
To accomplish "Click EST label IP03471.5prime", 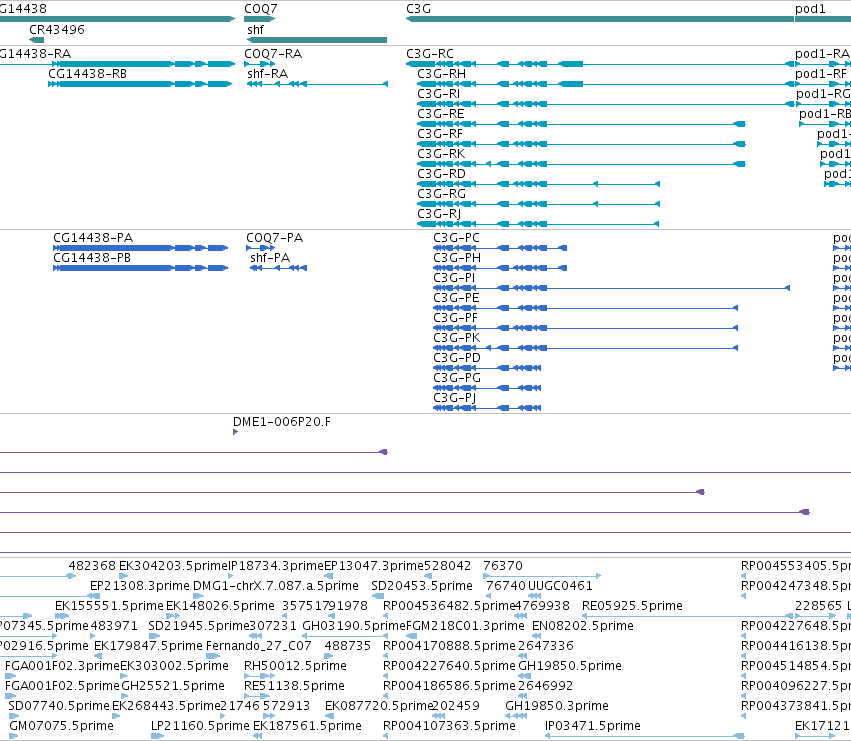I will pyautogui.click(x=593, y=726).
